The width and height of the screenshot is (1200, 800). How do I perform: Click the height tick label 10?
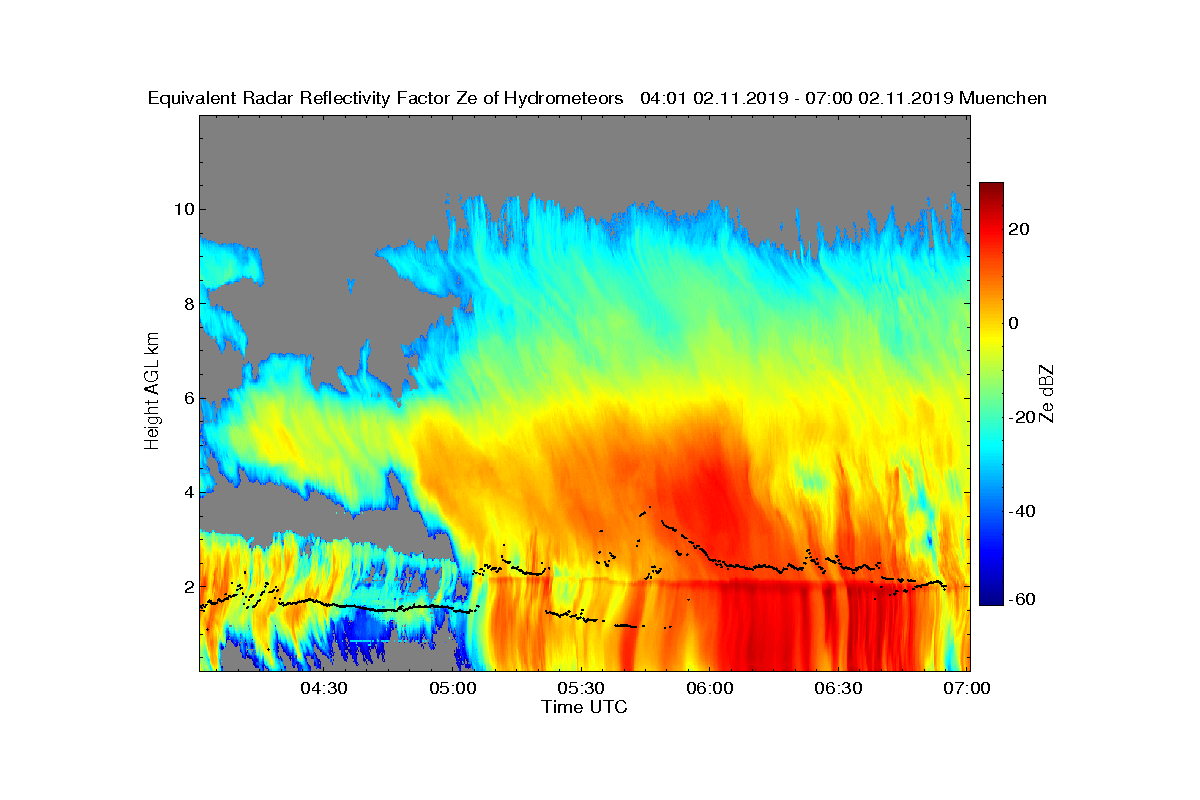point(182,209)
